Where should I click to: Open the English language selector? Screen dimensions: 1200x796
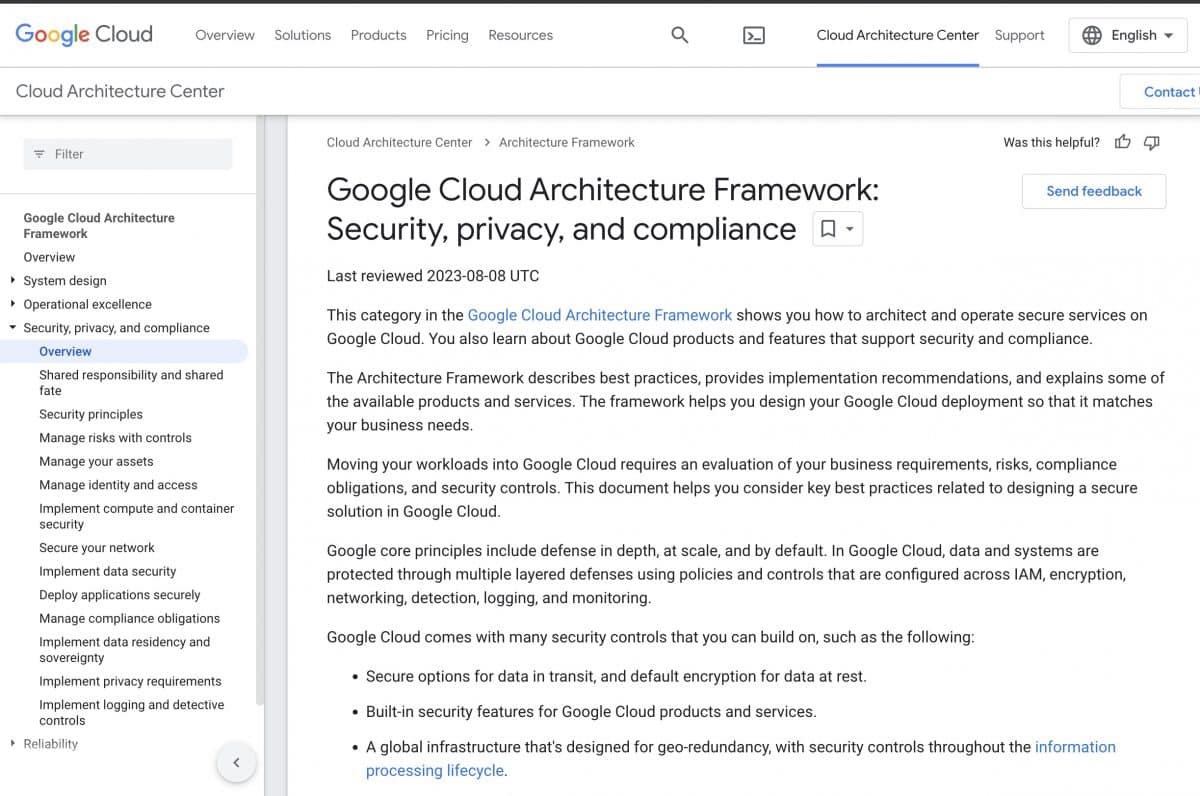pos(1140,35)
